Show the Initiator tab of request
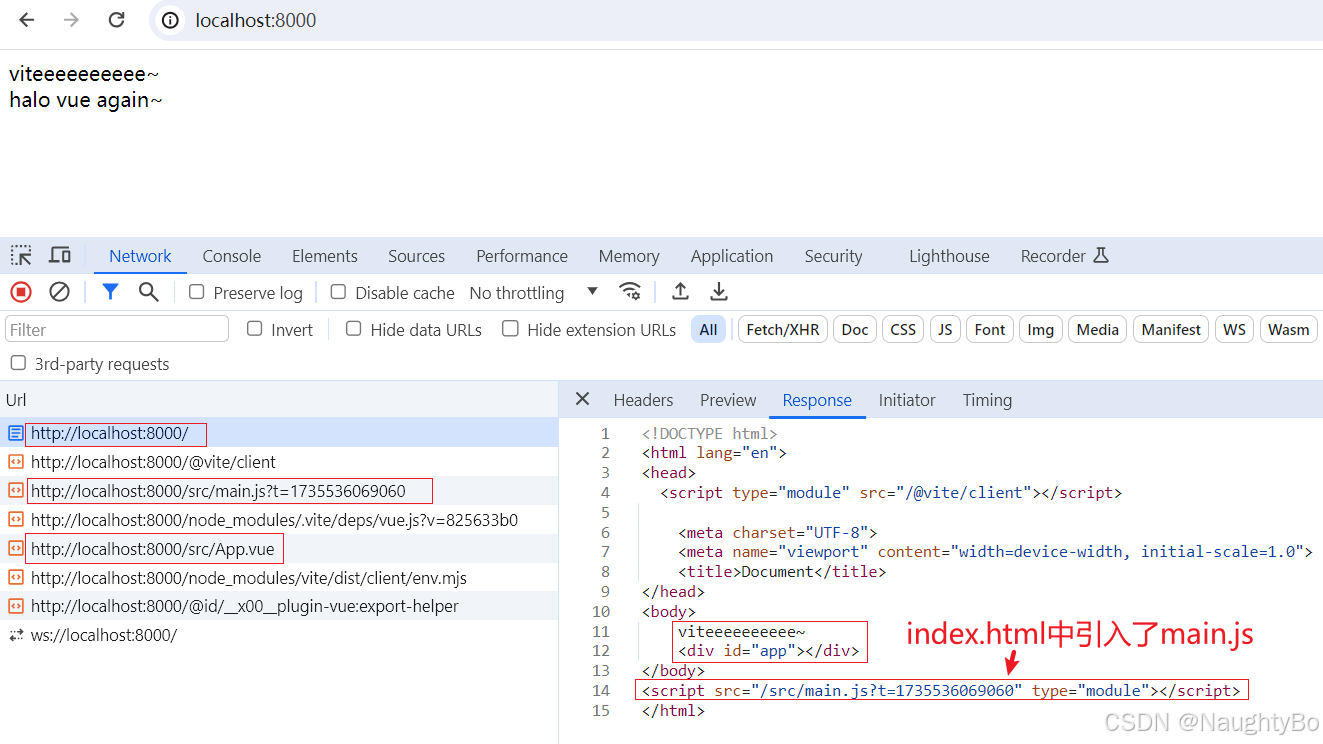 (x=907, y=400)
